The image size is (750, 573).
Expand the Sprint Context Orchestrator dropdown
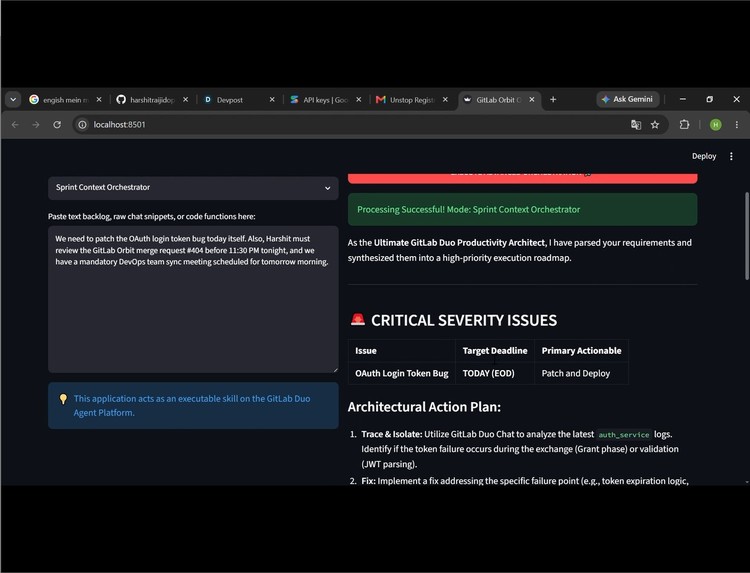[x=193, y=187]
